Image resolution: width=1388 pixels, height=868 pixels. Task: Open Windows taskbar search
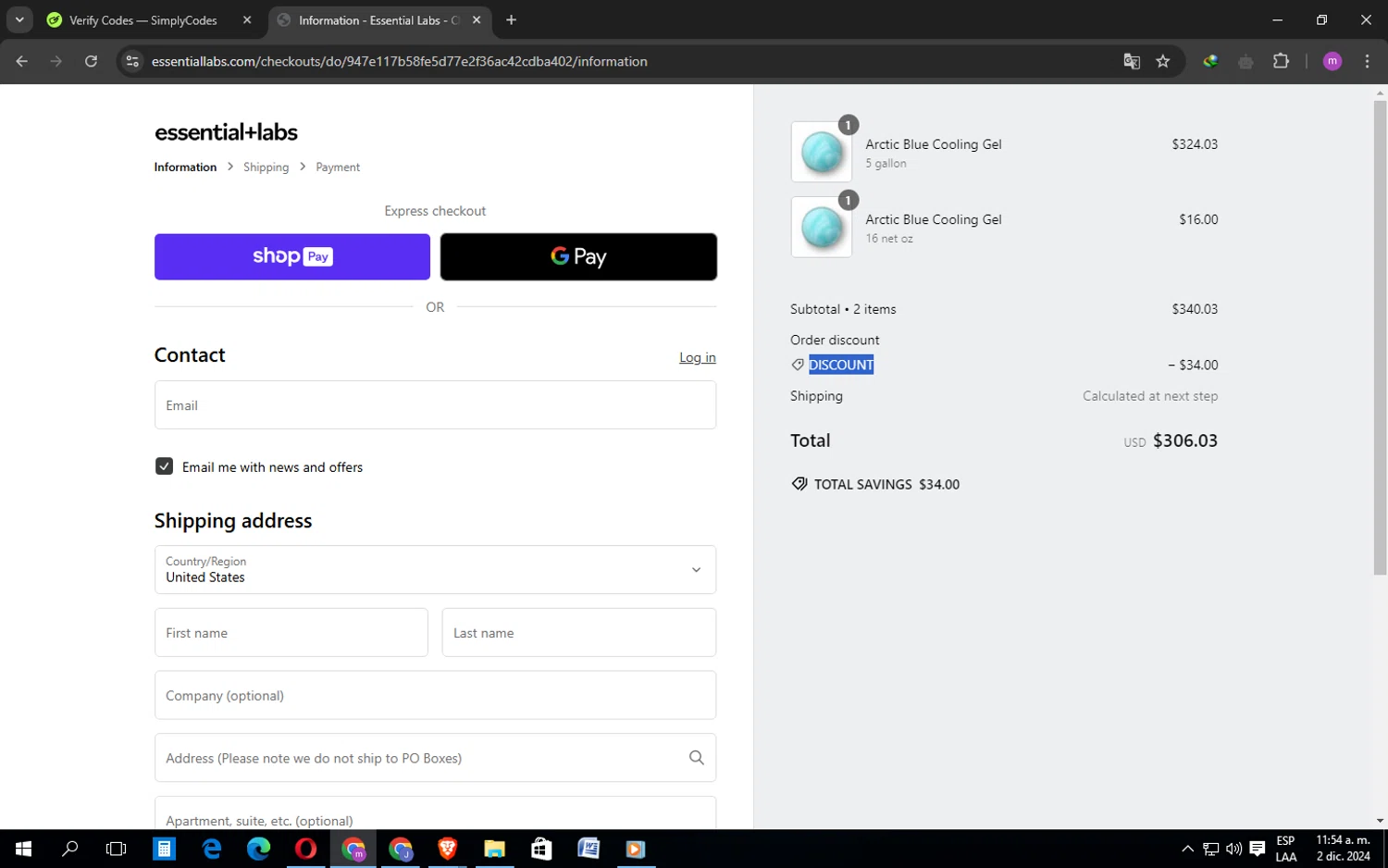click(x=70, y=849)
